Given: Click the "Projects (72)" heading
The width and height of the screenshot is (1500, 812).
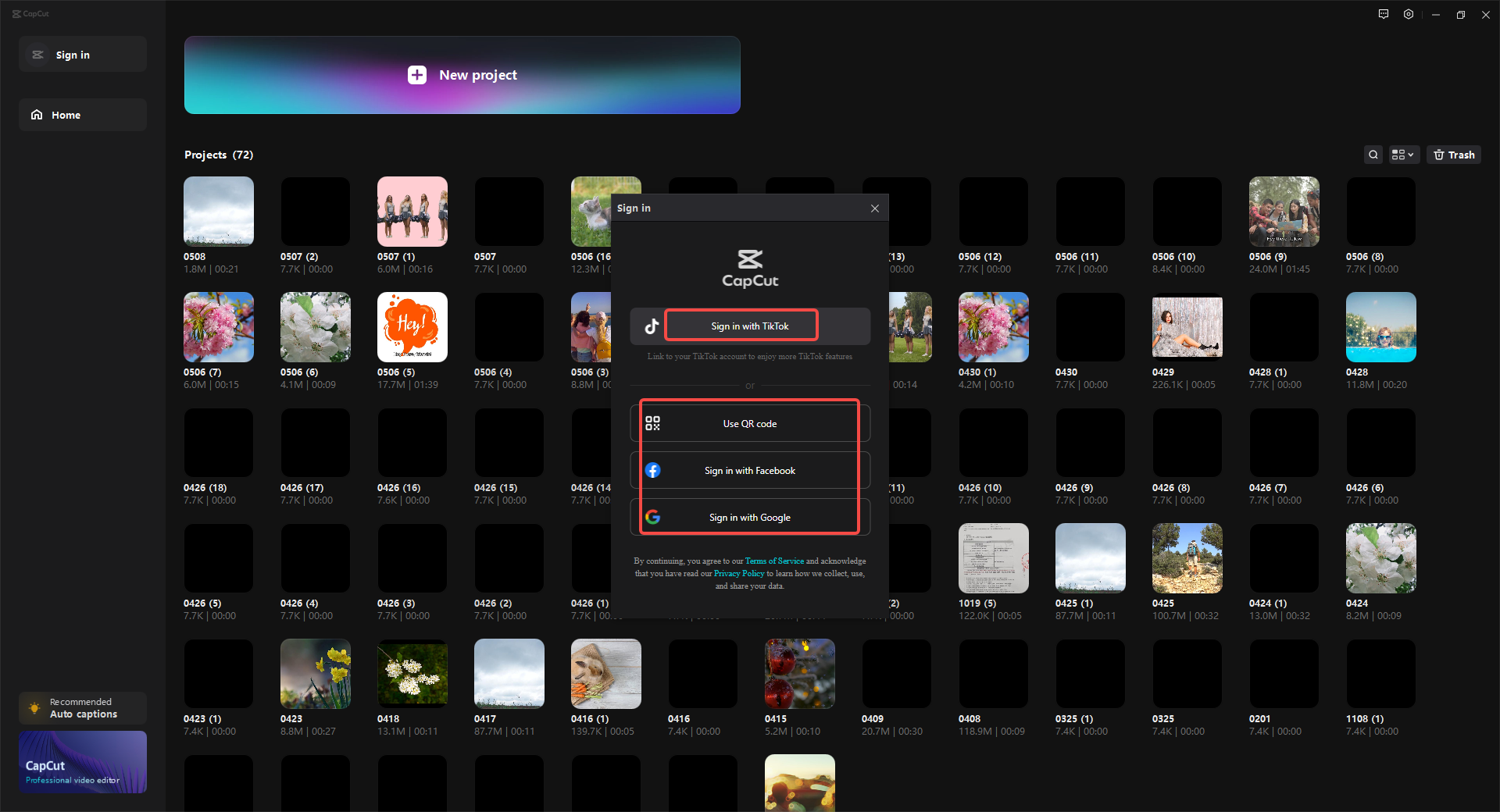Looking at the screenshot, I should pos(219,155).
